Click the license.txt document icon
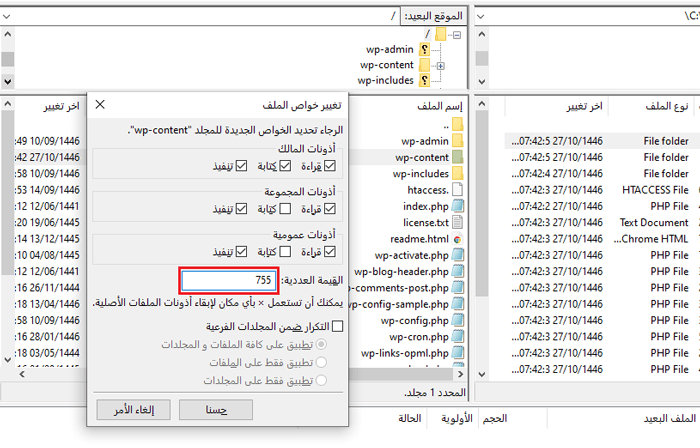This screenshot has height=448, width=700. (x=458, y=222)
